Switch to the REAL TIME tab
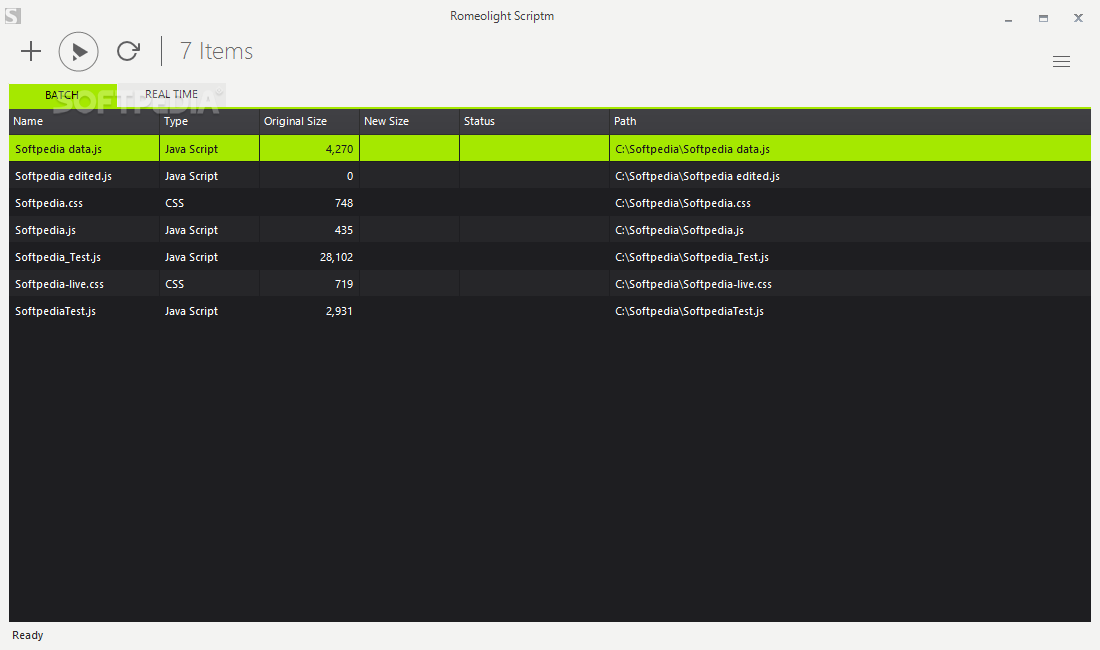 pos(171,94)
